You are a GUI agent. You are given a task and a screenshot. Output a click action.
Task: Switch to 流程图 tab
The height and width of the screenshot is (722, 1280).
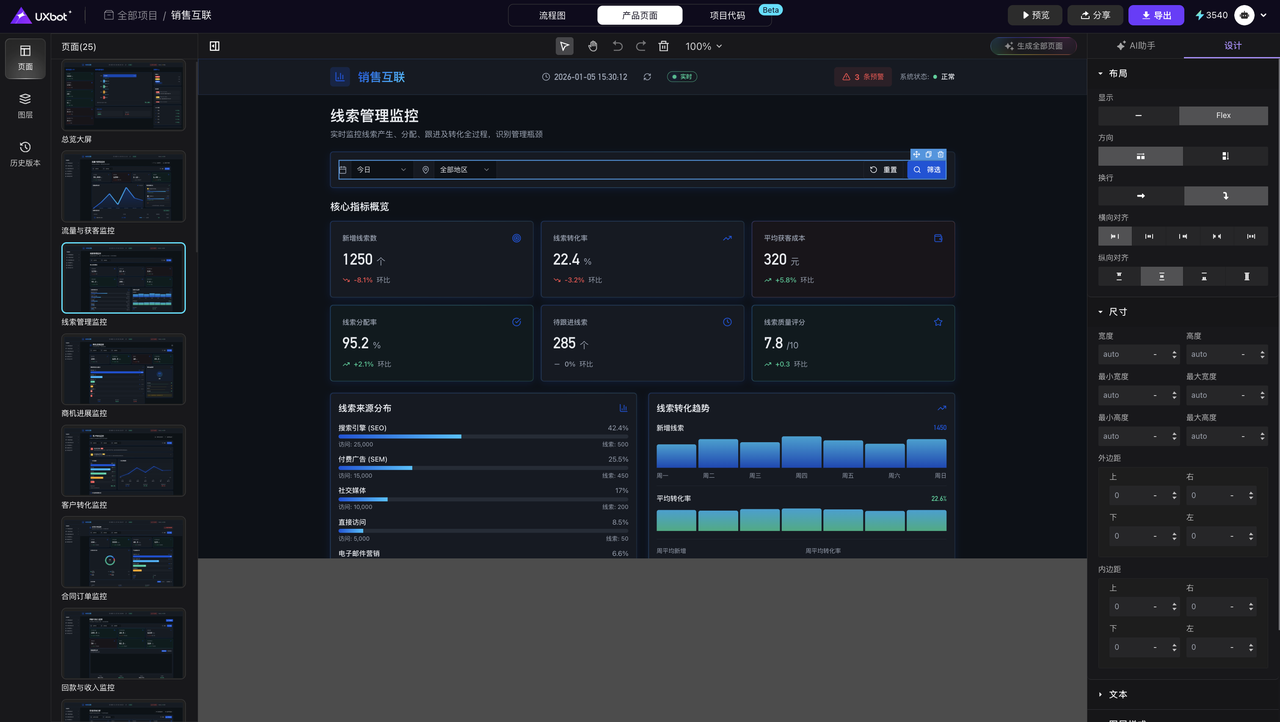point(552,15)
